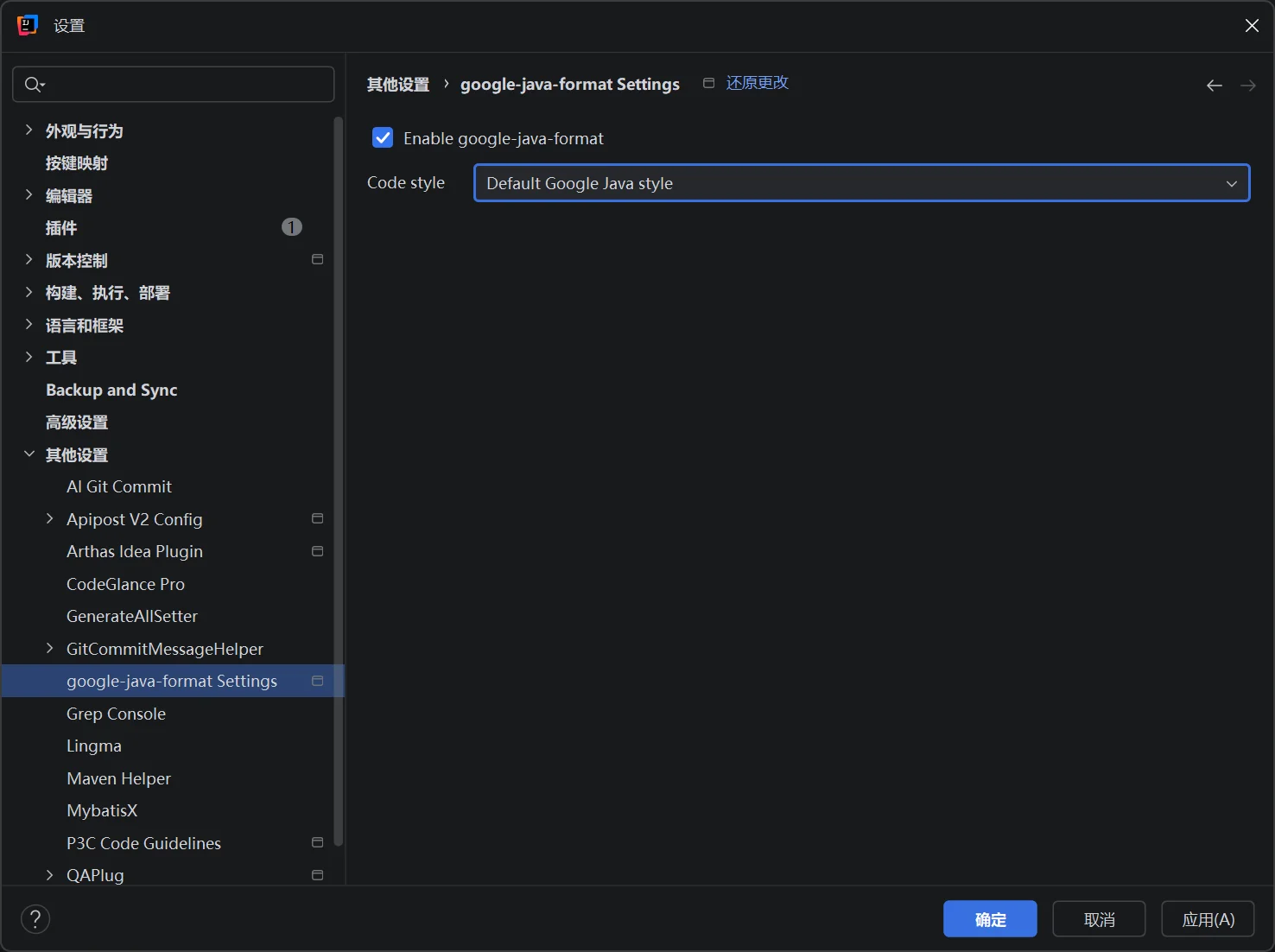Click the 还原更改 link
Image resolution: width=1275 pixels, height=952 pixels.
(x=758, y=83)
